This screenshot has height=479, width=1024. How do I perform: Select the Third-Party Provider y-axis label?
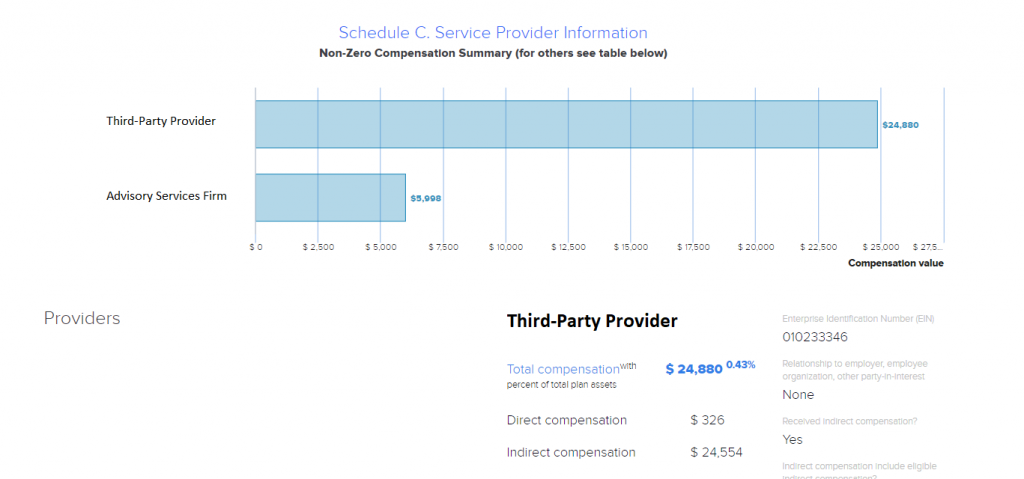[161, 121]
